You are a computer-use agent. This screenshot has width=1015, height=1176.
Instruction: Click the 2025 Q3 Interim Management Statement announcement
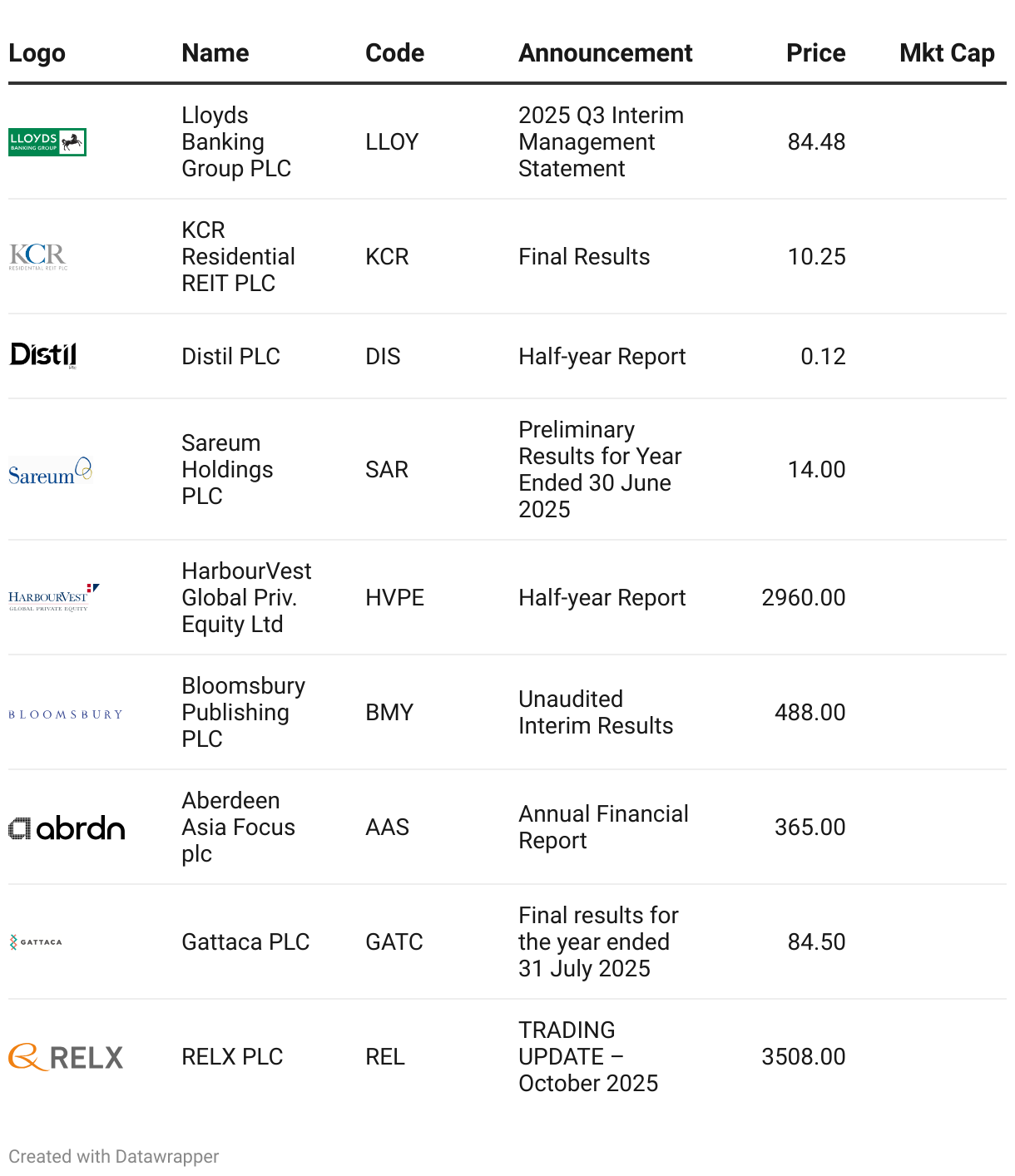tap(602, 142)
